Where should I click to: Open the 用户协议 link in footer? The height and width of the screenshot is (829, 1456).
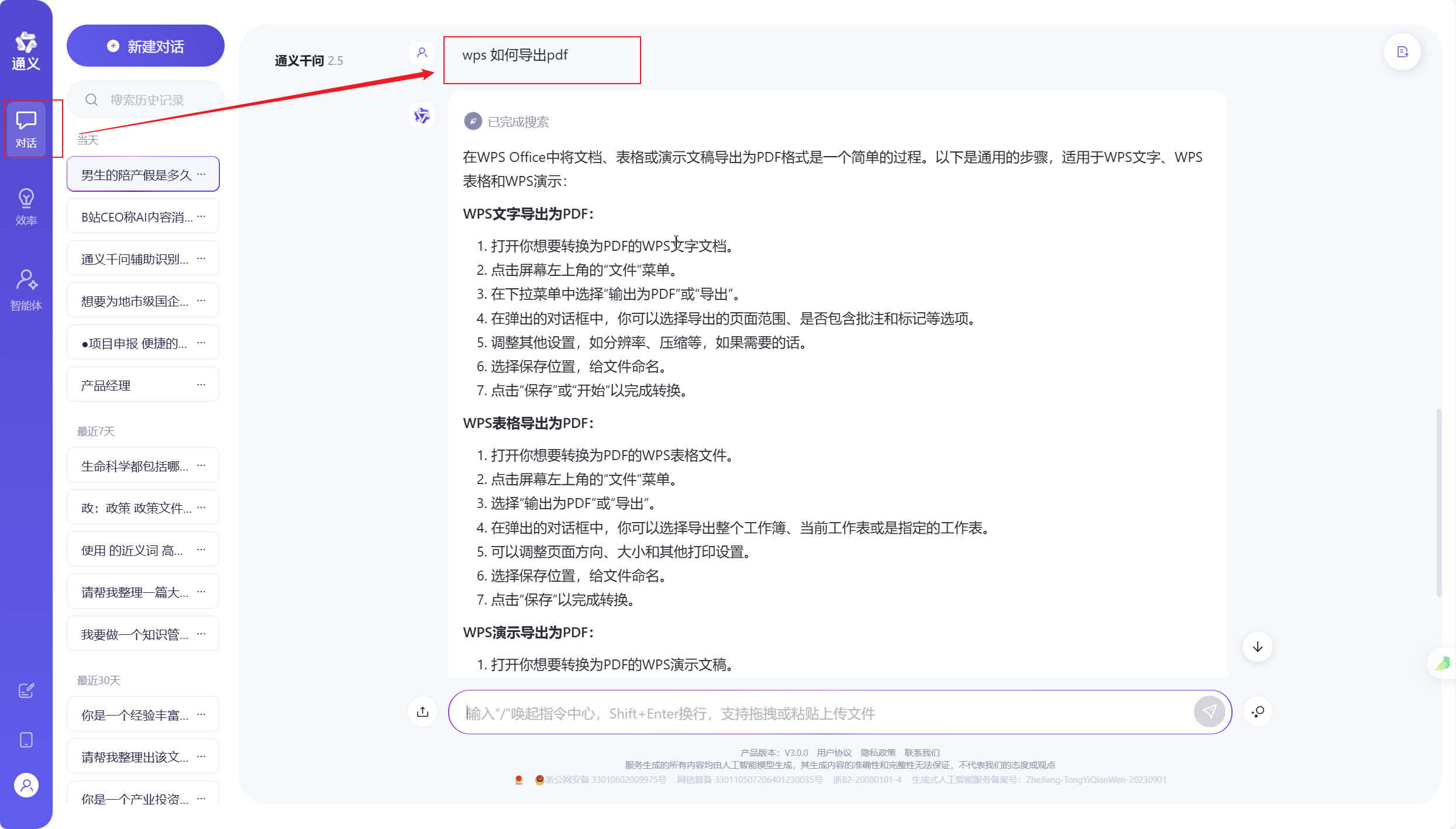[834, 752]
